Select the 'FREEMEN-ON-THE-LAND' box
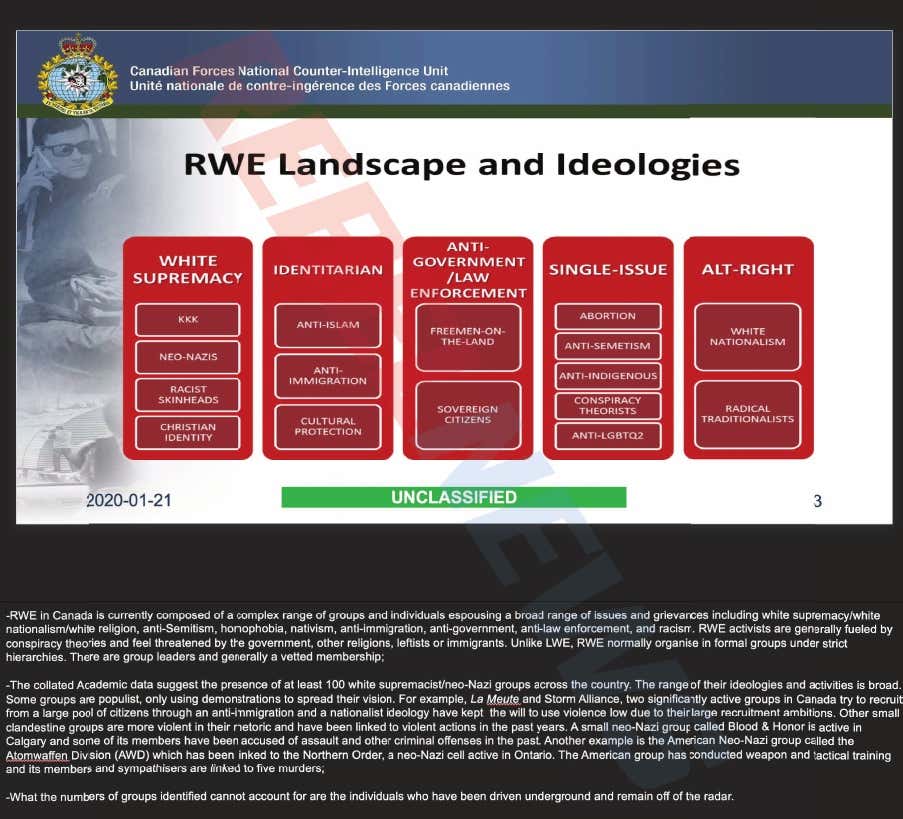The height and width of the screenshot is (819, 903). [x=468, y=337]
